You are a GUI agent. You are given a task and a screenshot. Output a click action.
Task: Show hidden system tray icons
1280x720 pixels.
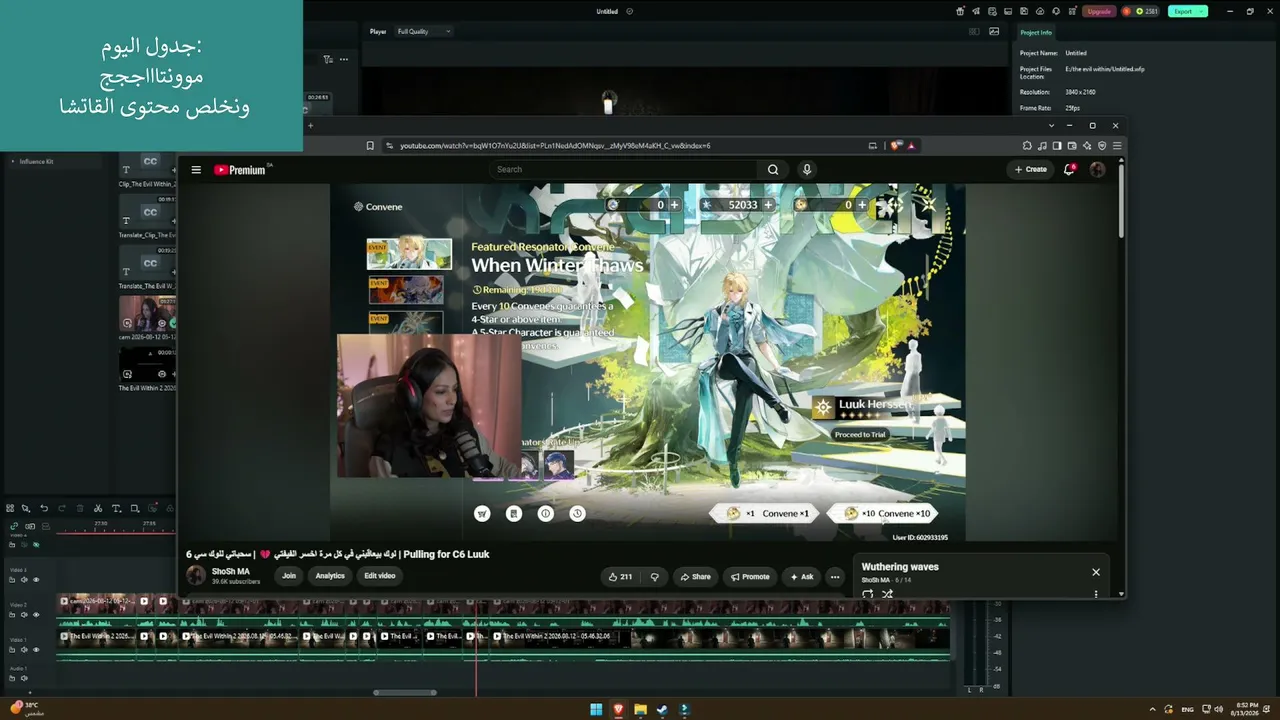(x=1153, y=709)
